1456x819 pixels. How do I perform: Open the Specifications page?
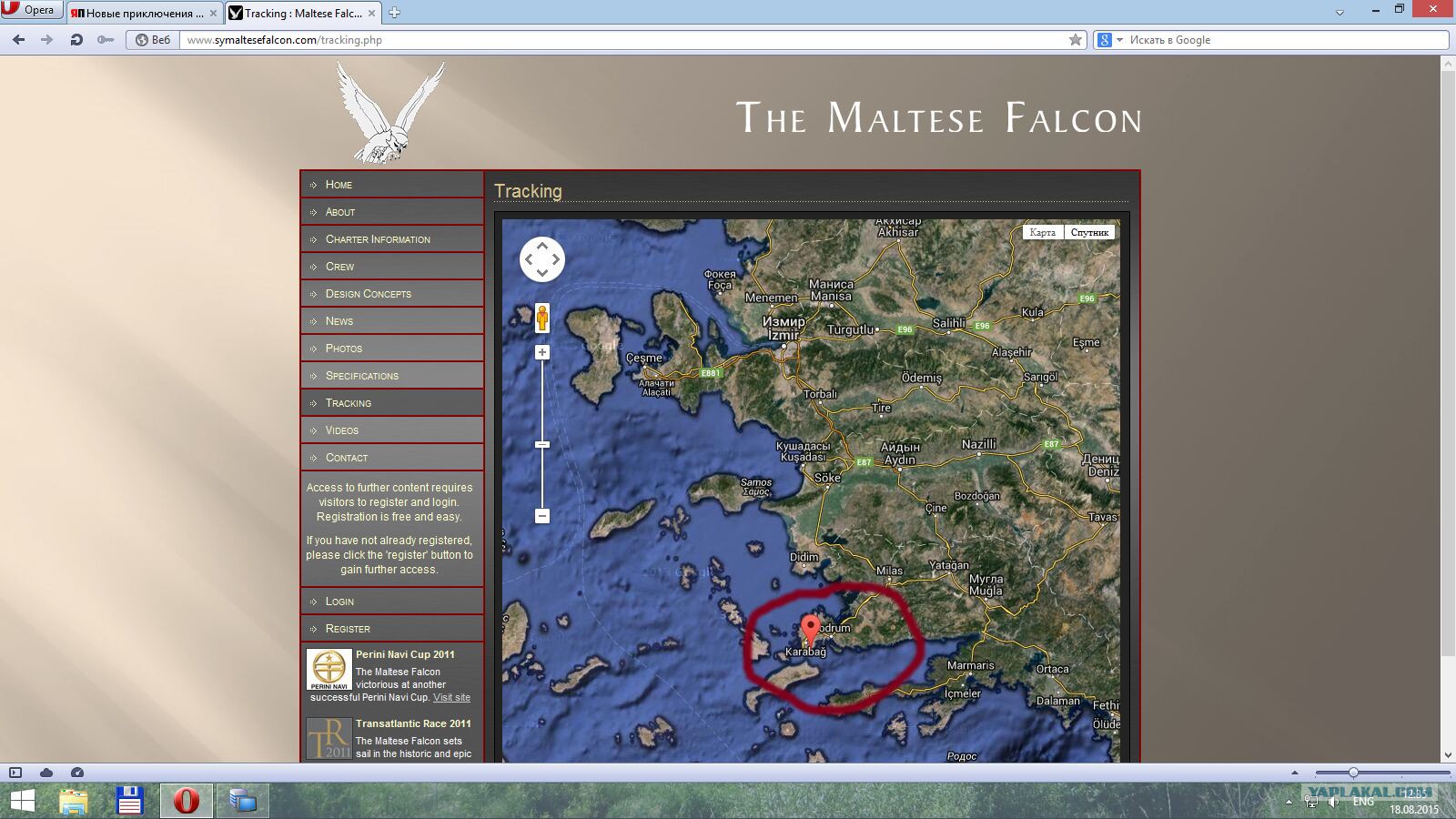(x=392, y=376)
